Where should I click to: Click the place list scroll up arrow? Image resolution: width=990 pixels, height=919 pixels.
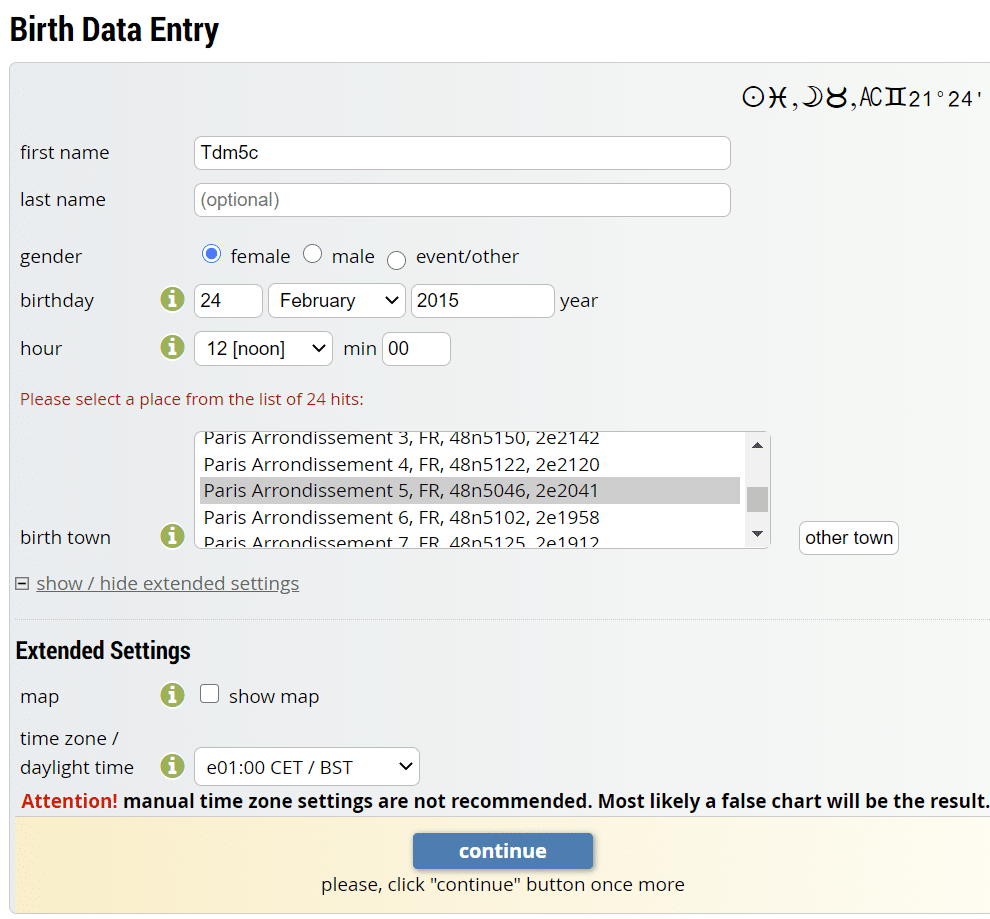click(x=758, y=445)
